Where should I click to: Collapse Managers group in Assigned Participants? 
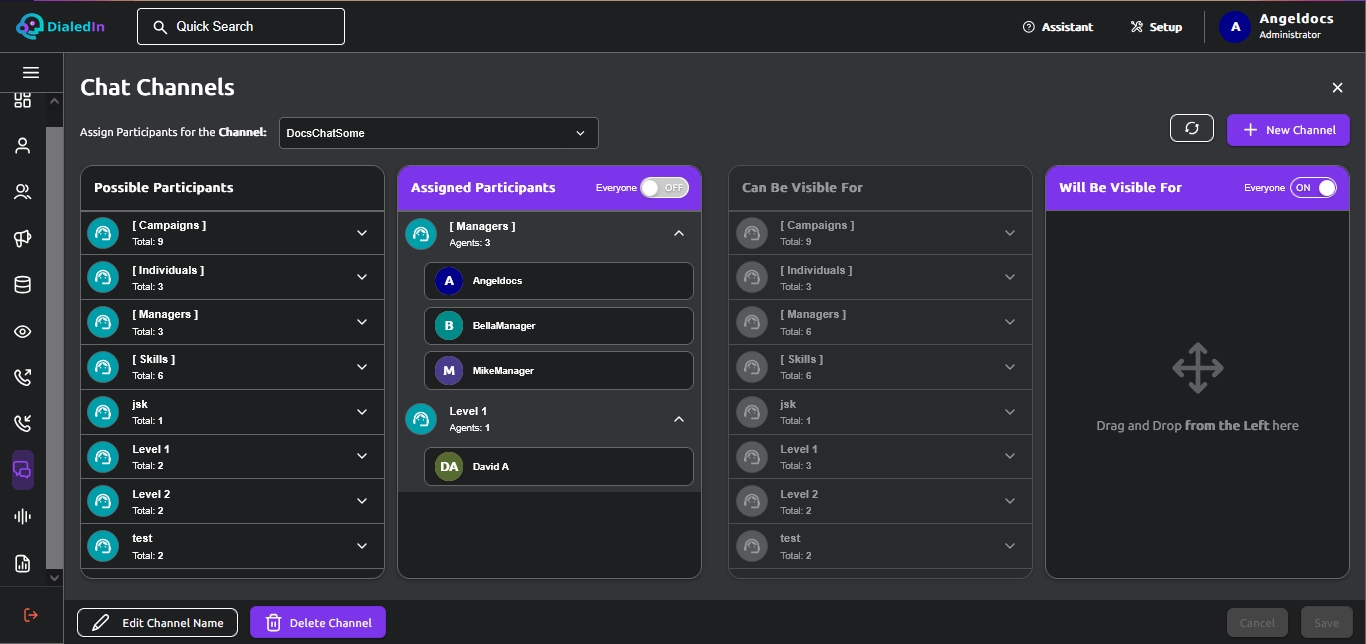tap(679, 233)
